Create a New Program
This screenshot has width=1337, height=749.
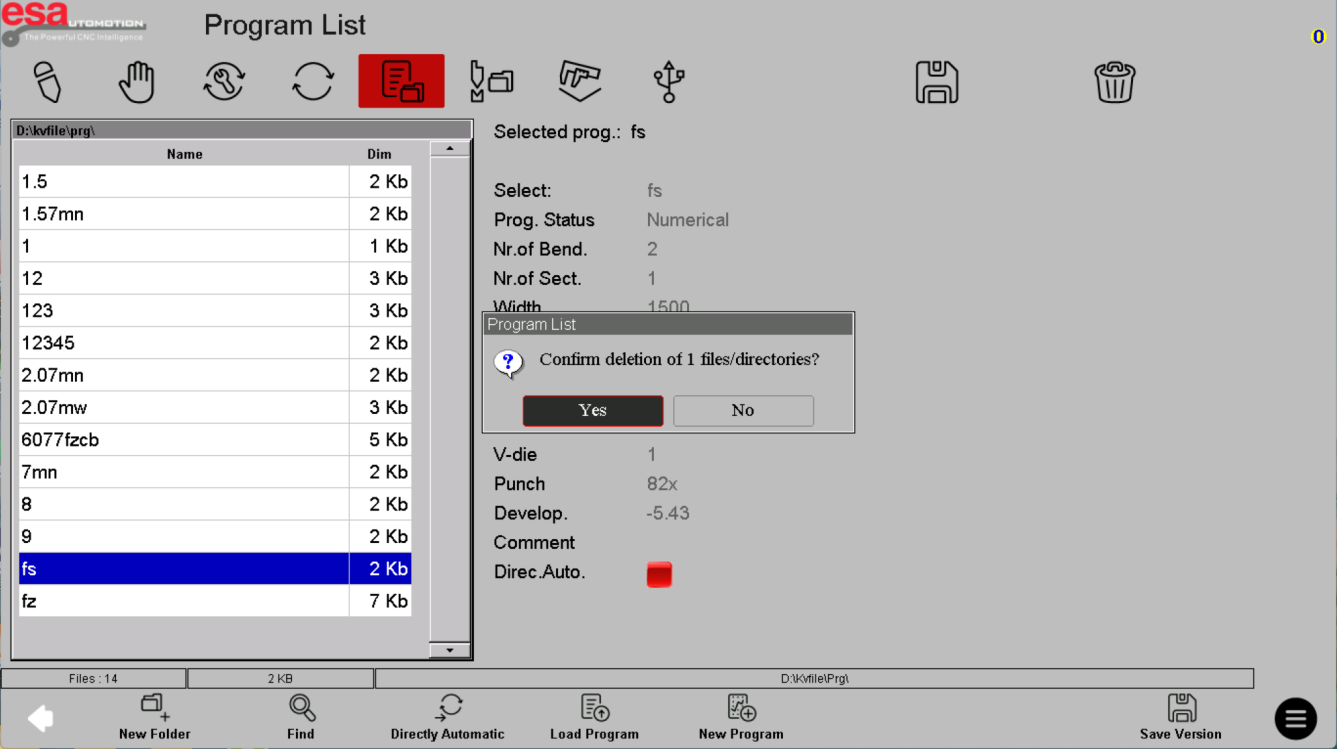point(741,718)
